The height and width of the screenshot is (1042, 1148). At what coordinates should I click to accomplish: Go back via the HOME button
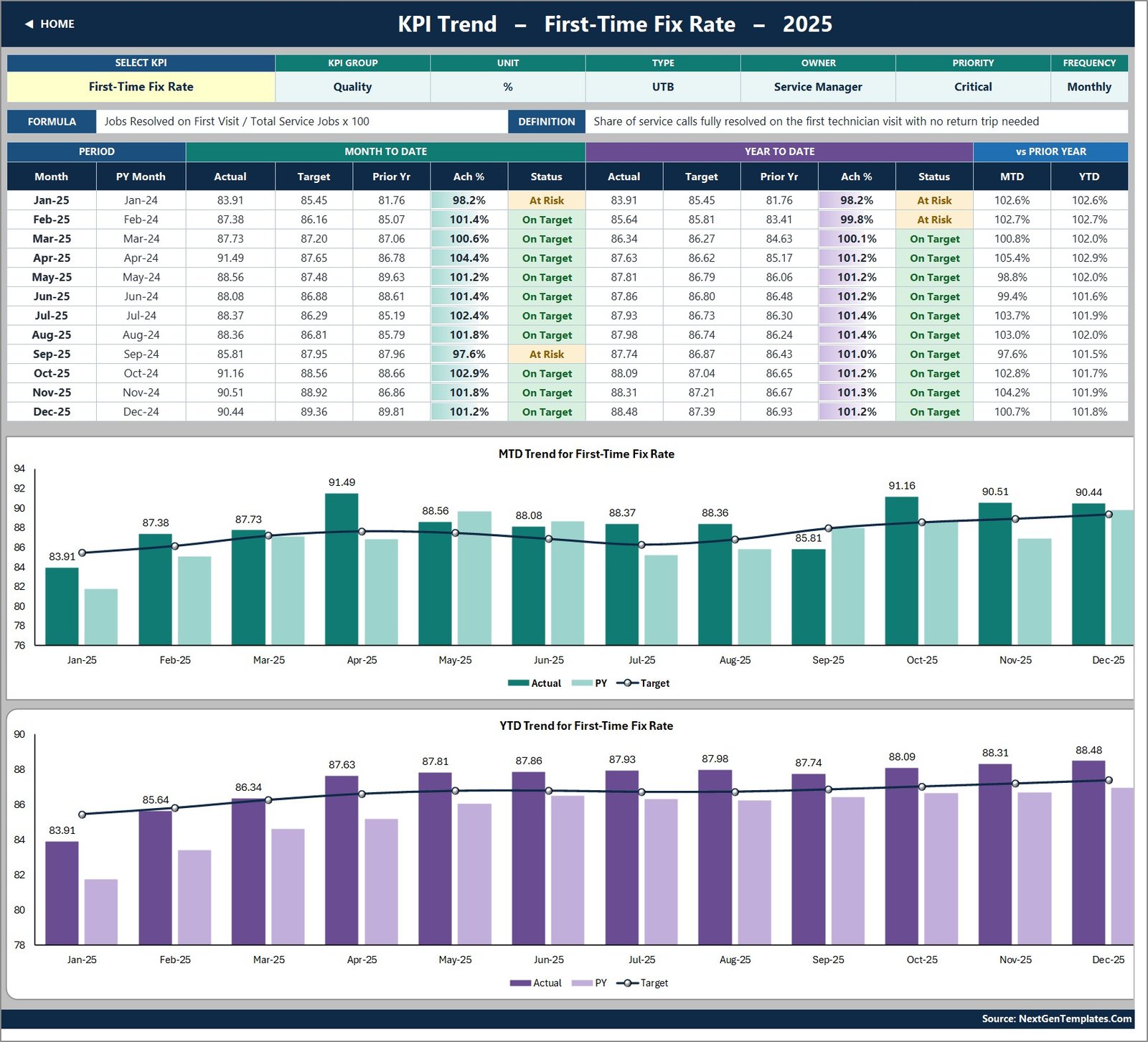click(x=50, y=24)
